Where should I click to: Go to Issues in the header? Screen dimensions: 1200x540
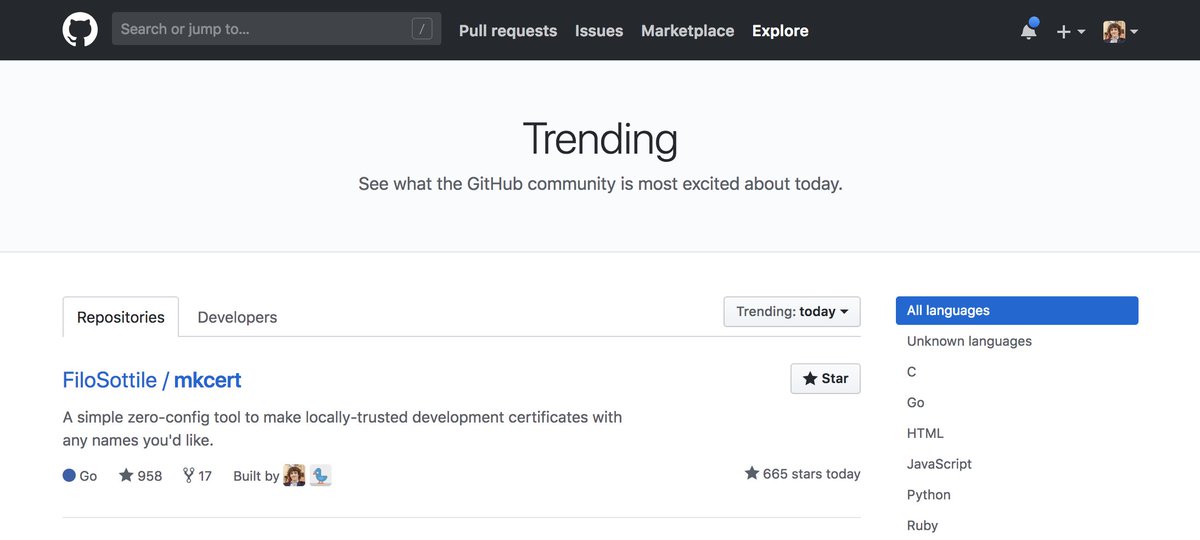(x=599, y=31)
